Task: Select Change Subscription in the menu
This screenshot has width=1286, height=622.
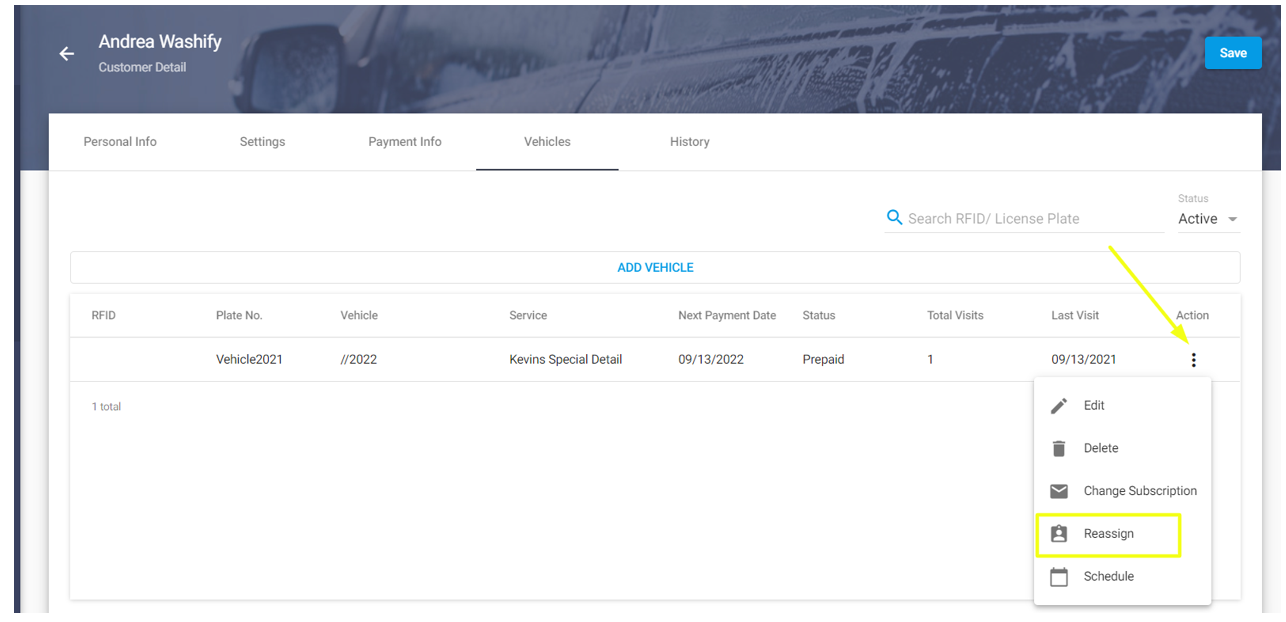Action: (1140, 491)
